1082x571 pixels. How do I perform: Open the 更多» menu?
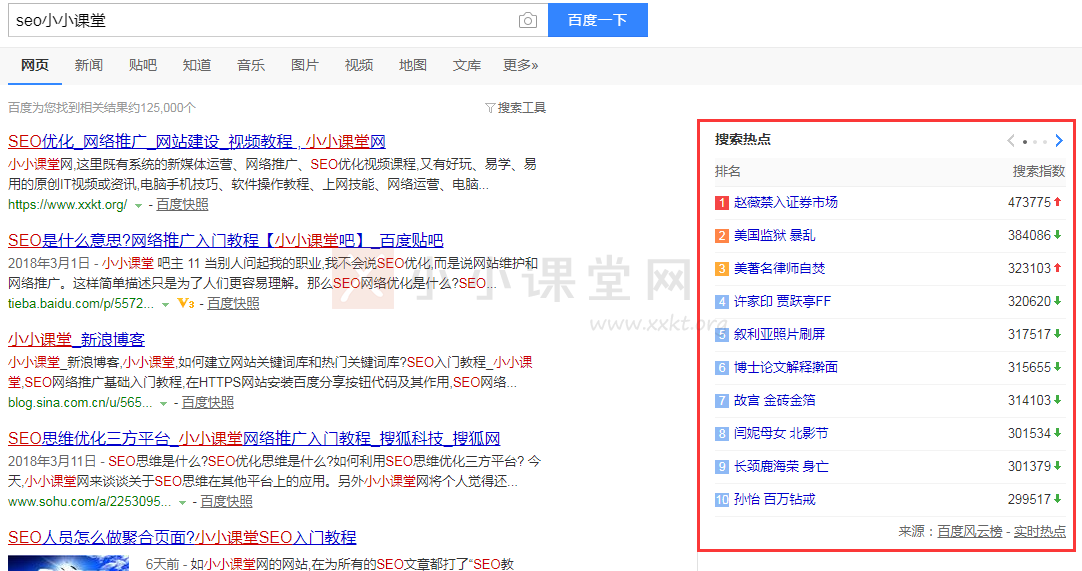click(x=520, y=65)
